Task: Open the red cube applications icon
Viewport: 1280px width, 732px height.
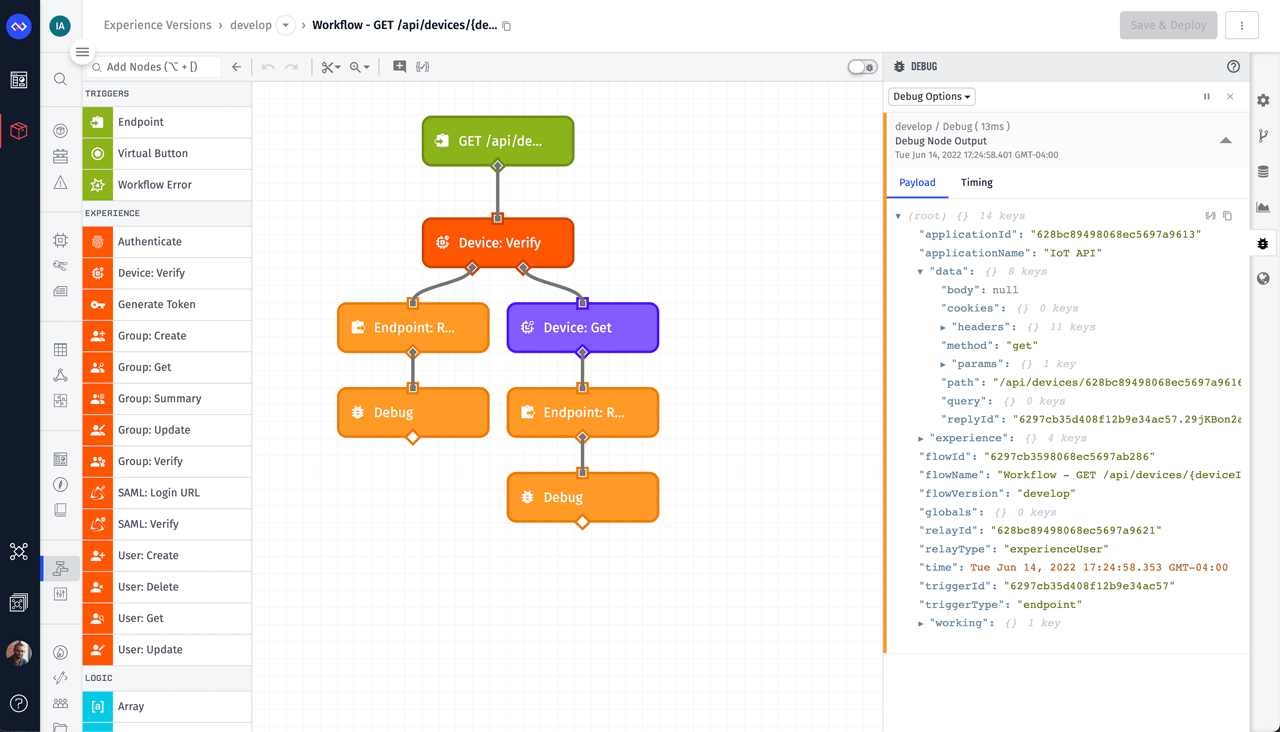Action: [x=19, y=131]
